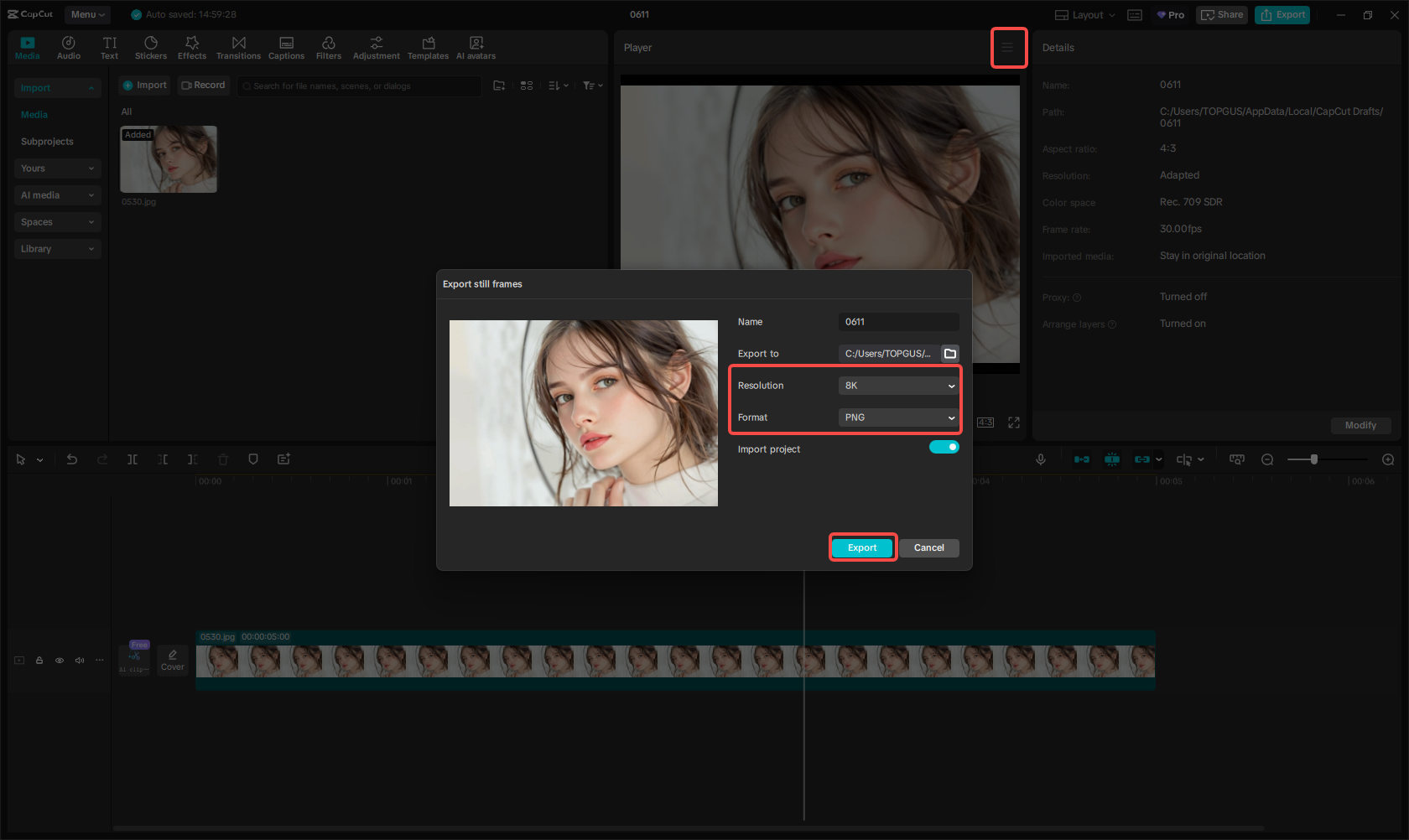Cancel the export still frames dialog
This screenshot has width=1409, height=840.
[928, 547]
